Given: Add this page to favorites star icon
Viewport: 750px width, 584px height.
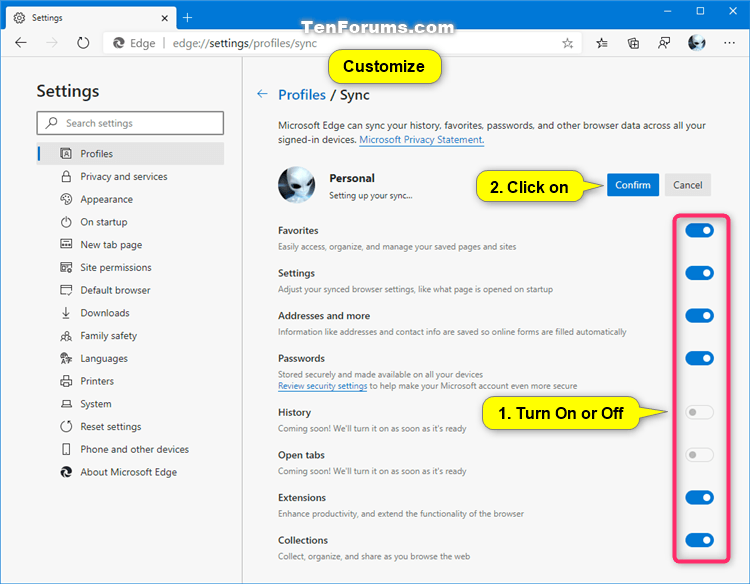Looking at the screenshot, I should [567, 44].
